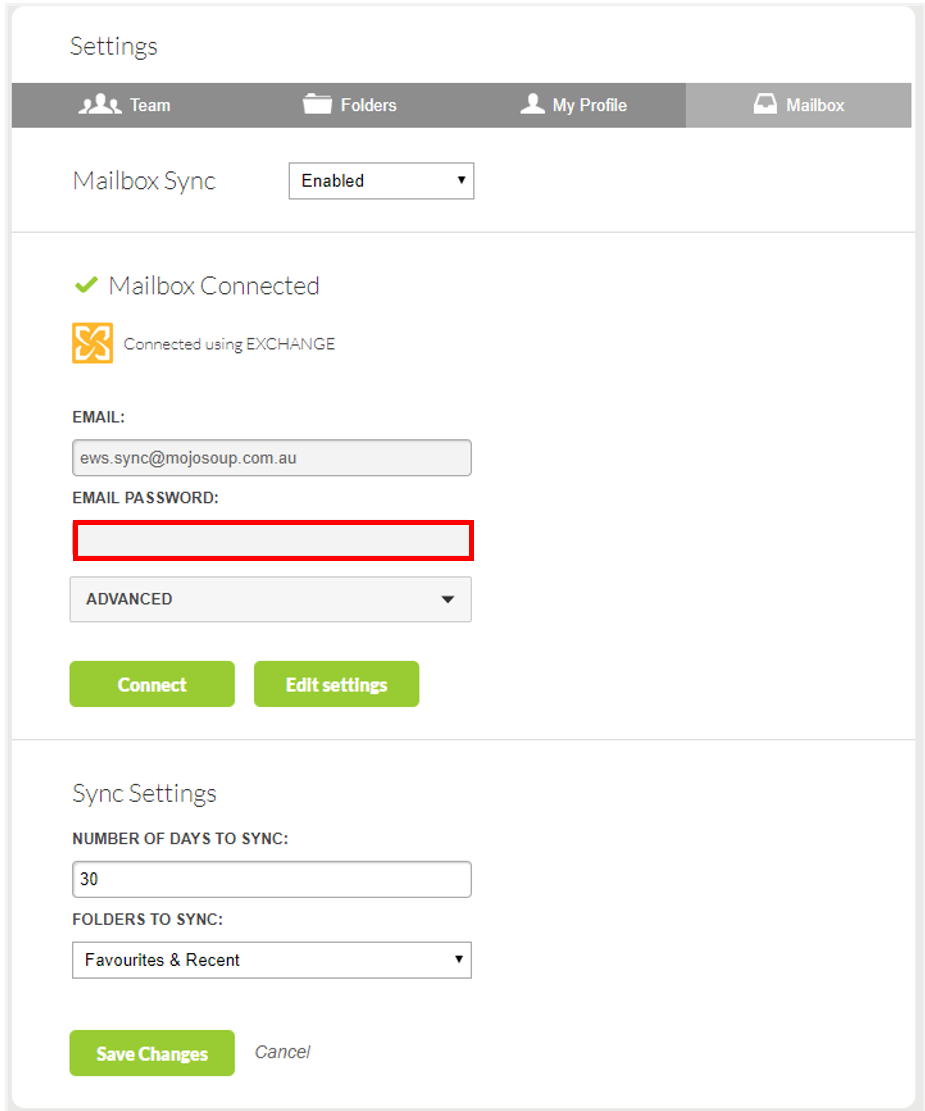Screen dimensions: 925x1111
Task: Click into the Email Password field
Action: click(272, 541)
